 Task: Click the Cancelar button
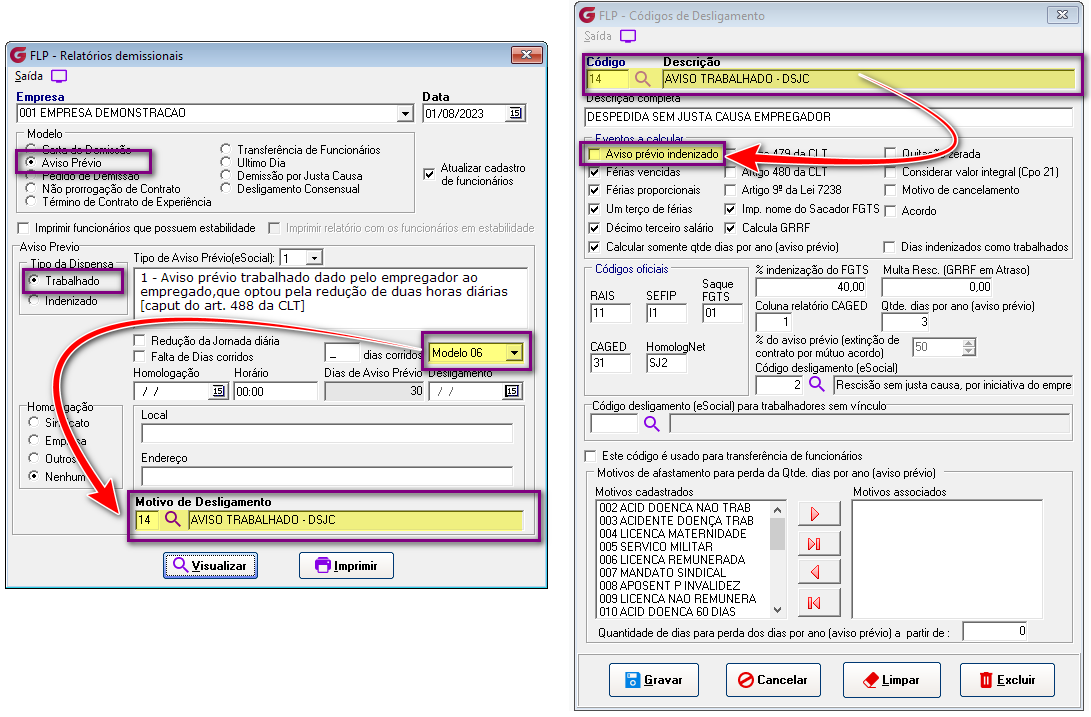tap(773, 679)
